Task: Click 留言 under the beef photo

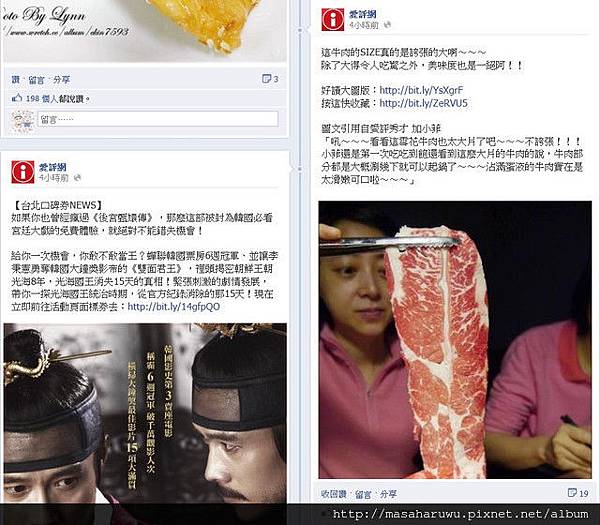Action: (363, 494)
